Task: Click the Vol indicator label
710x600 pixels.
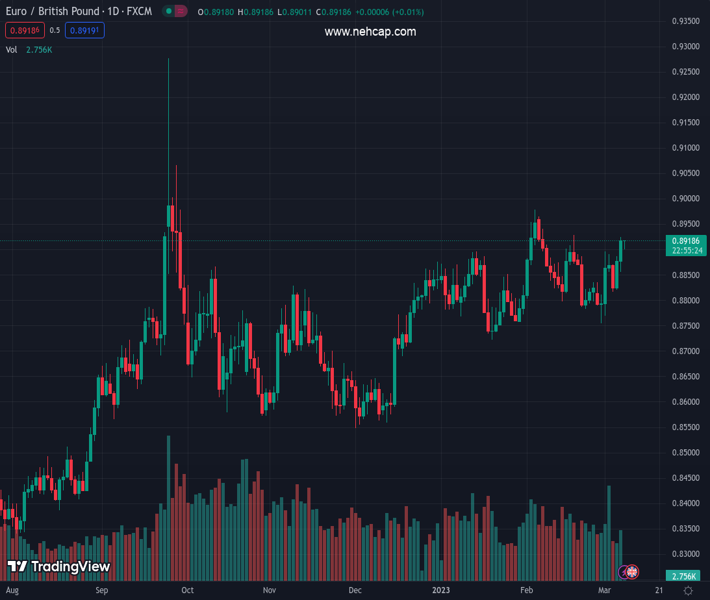Action: [x=11, y=49]
